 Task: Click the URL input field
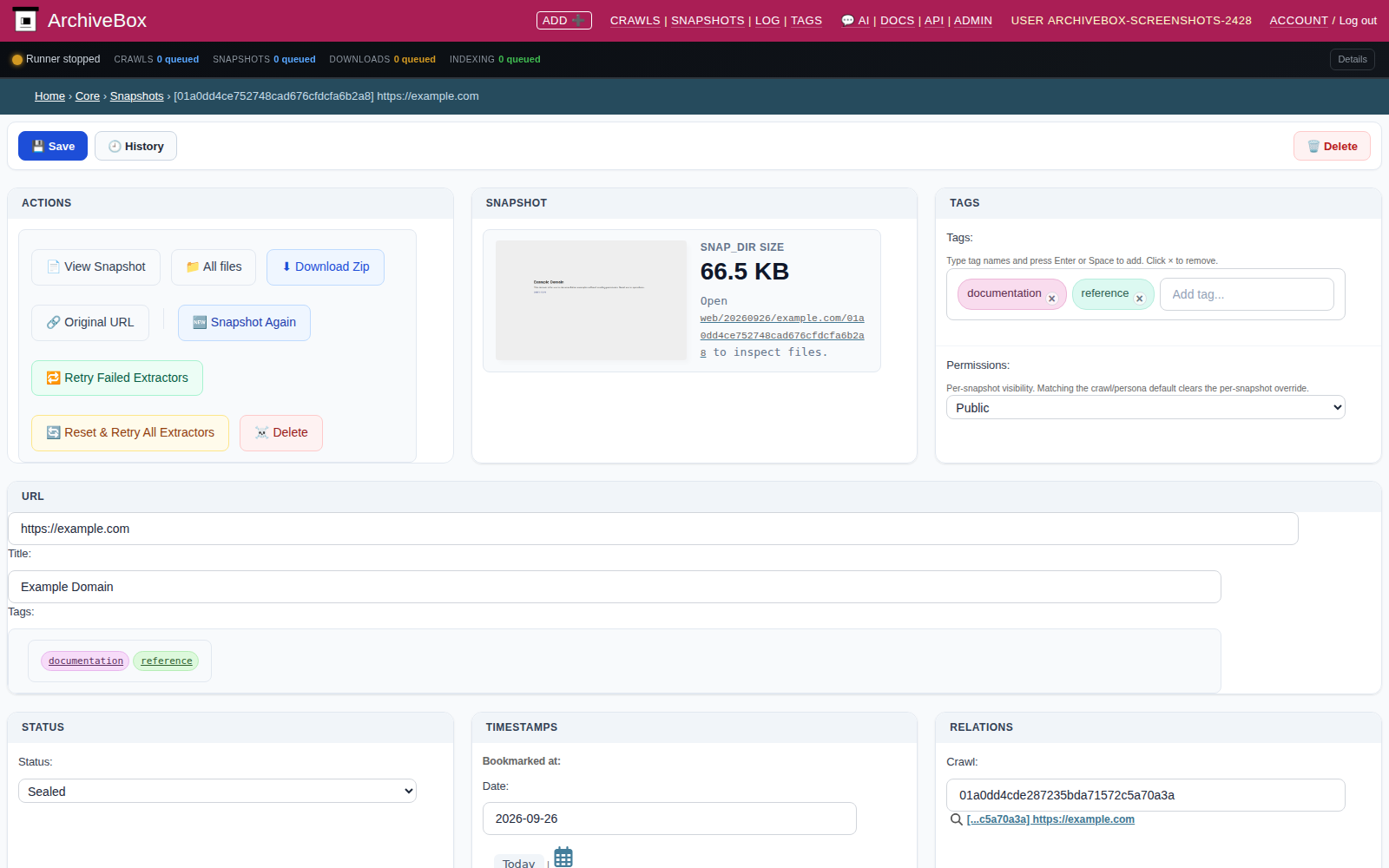pyautogui.click(x=653, y=529)
